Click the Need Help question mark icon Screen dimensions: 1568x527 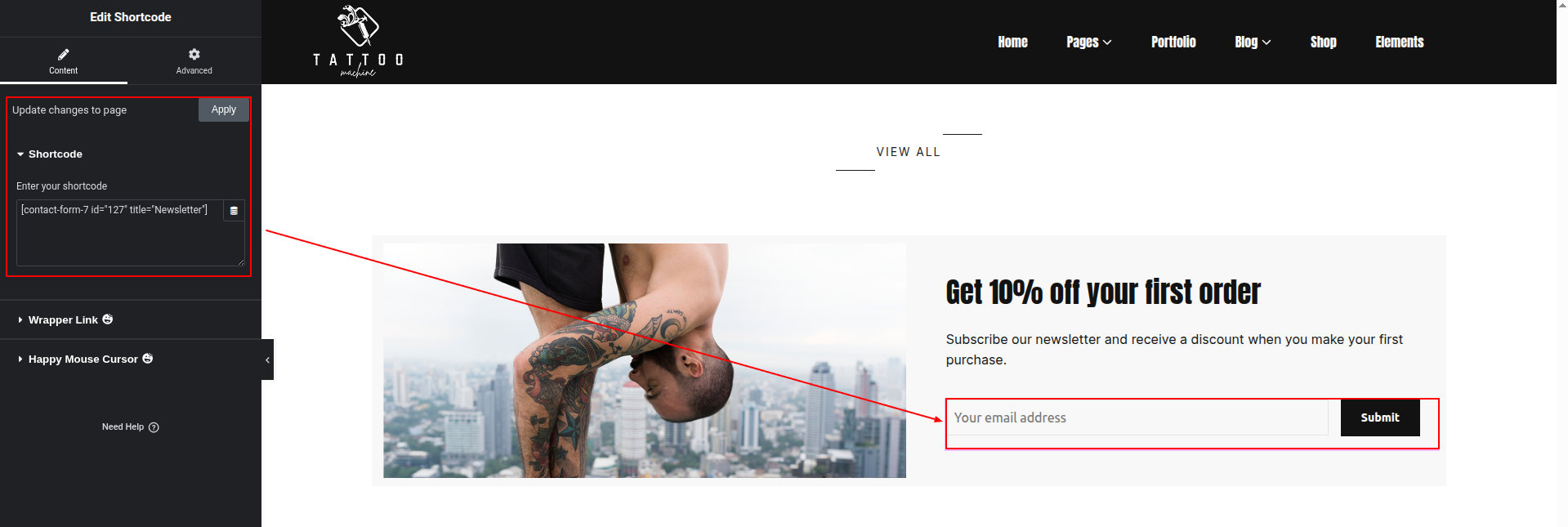pos(154,427)
